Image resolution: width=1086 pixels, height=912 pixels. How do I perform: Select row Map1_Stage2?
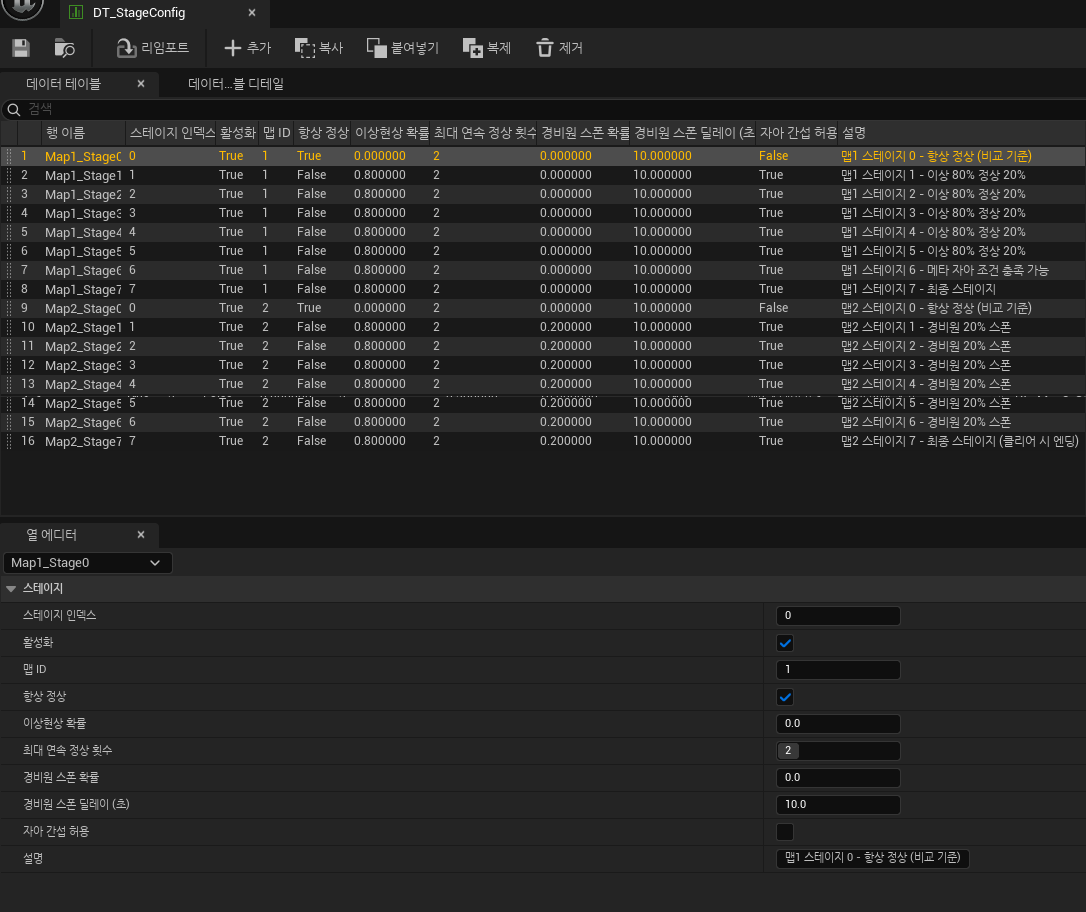pyautogui.click(x=543, y=194)
